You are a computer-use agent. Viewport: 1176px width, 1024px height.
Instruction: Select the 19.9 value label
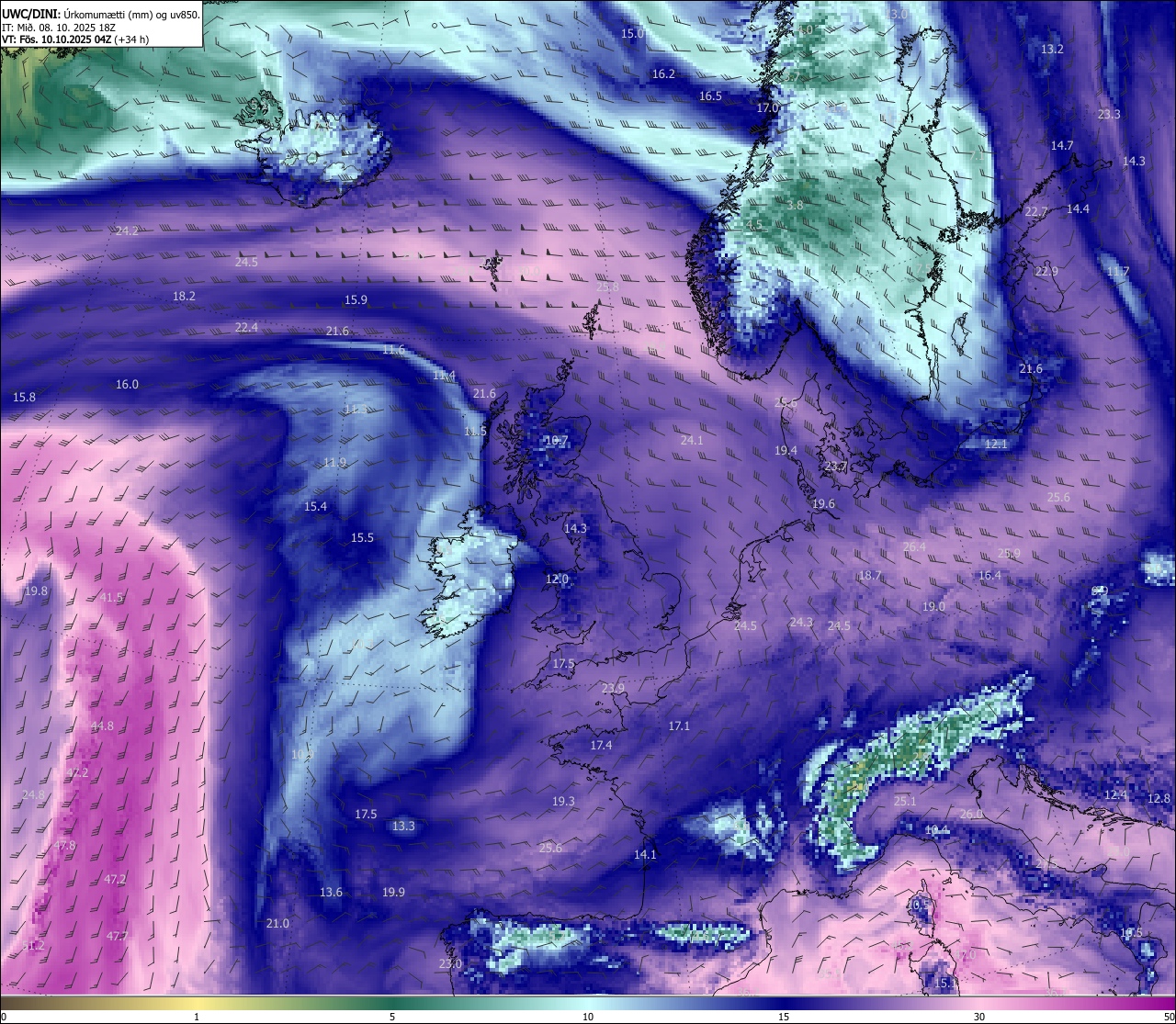point(393,892)
